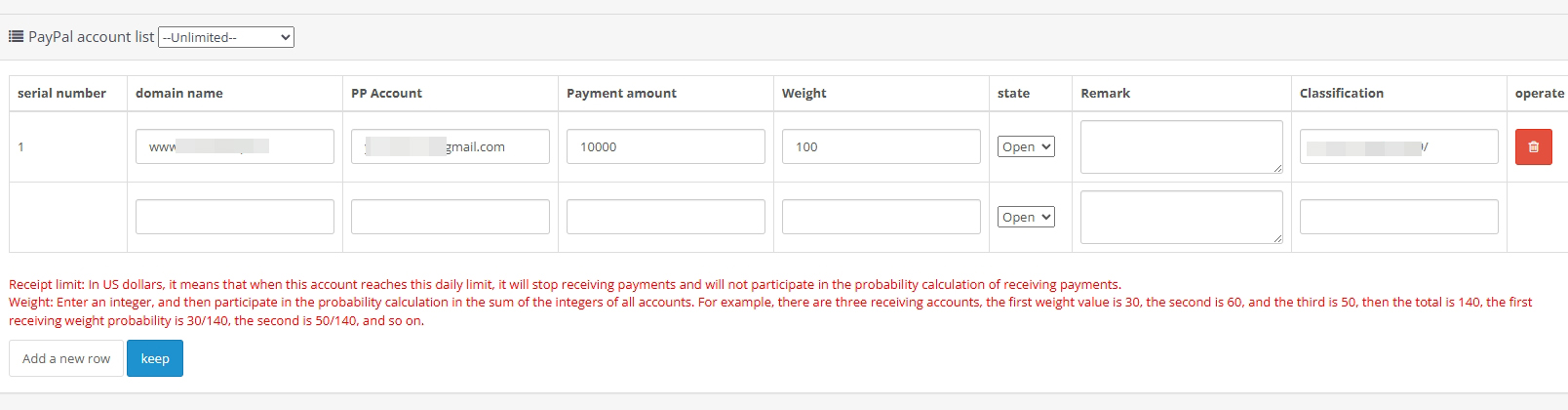Click Classification field in row 1

1398,146
